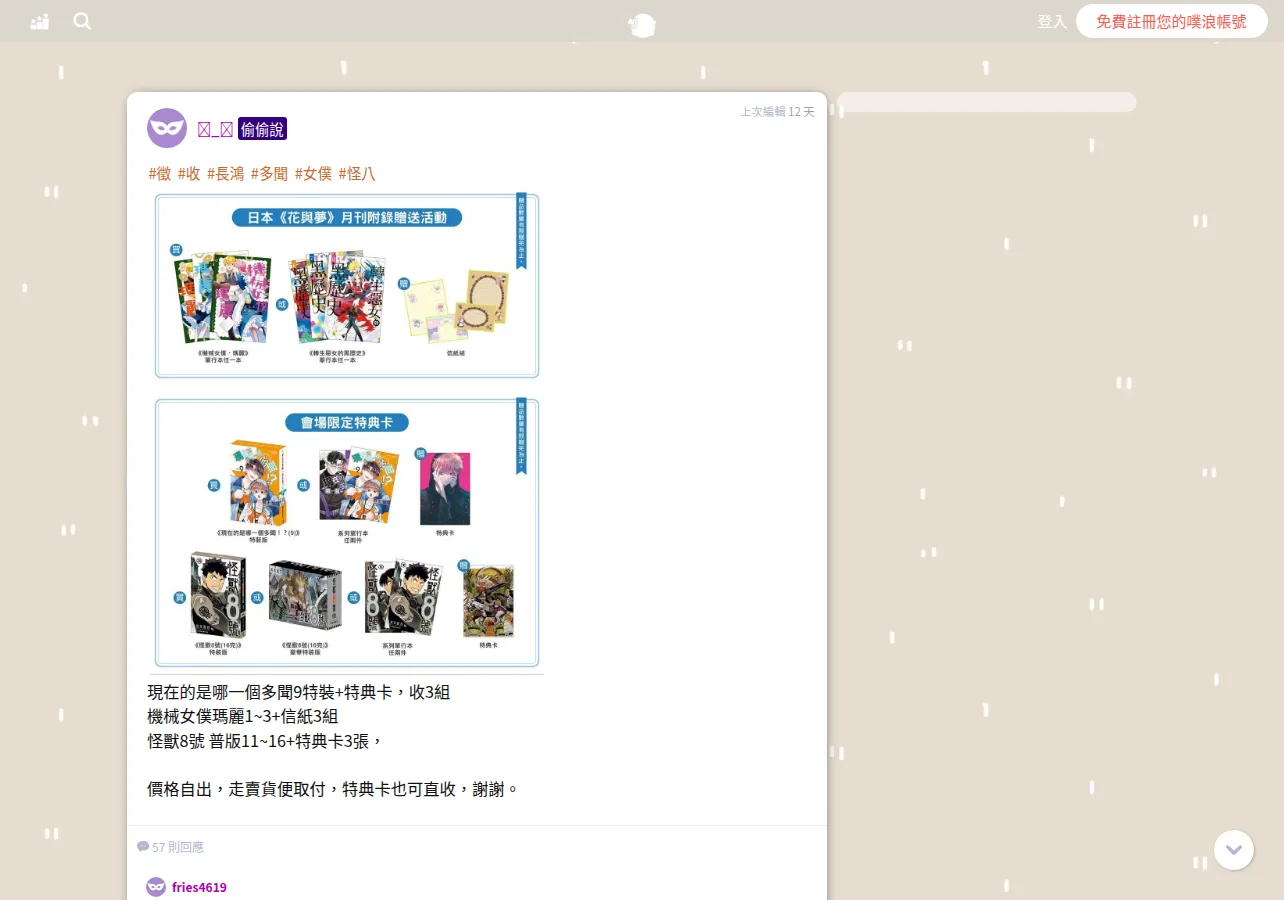Click the mask avatar beside fries4619
Screen dimensions: 1284x900
pos(156,887)
